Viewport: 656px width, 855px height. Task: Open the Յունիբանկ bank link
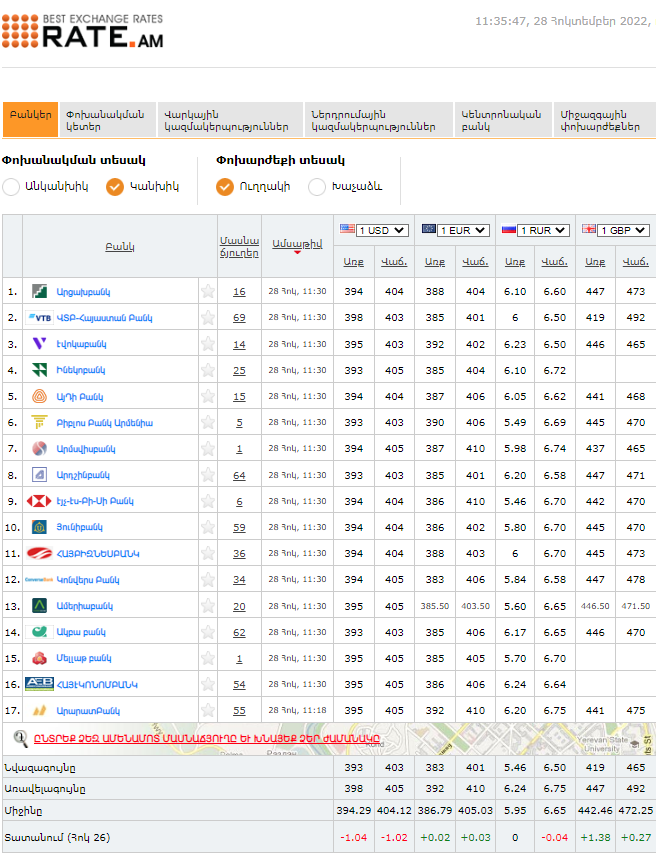coord(80,527)
